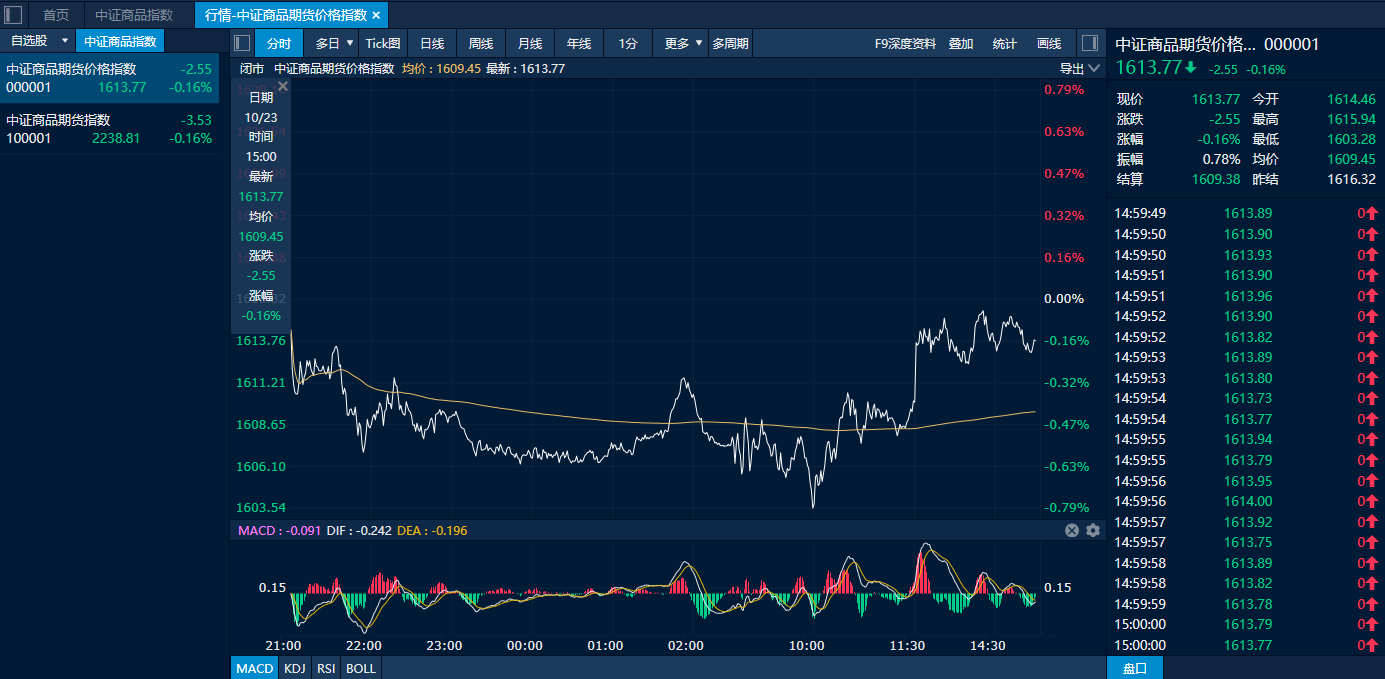Close the floating date and price tooltip
Screen dimensions: 1385x679
283,86
